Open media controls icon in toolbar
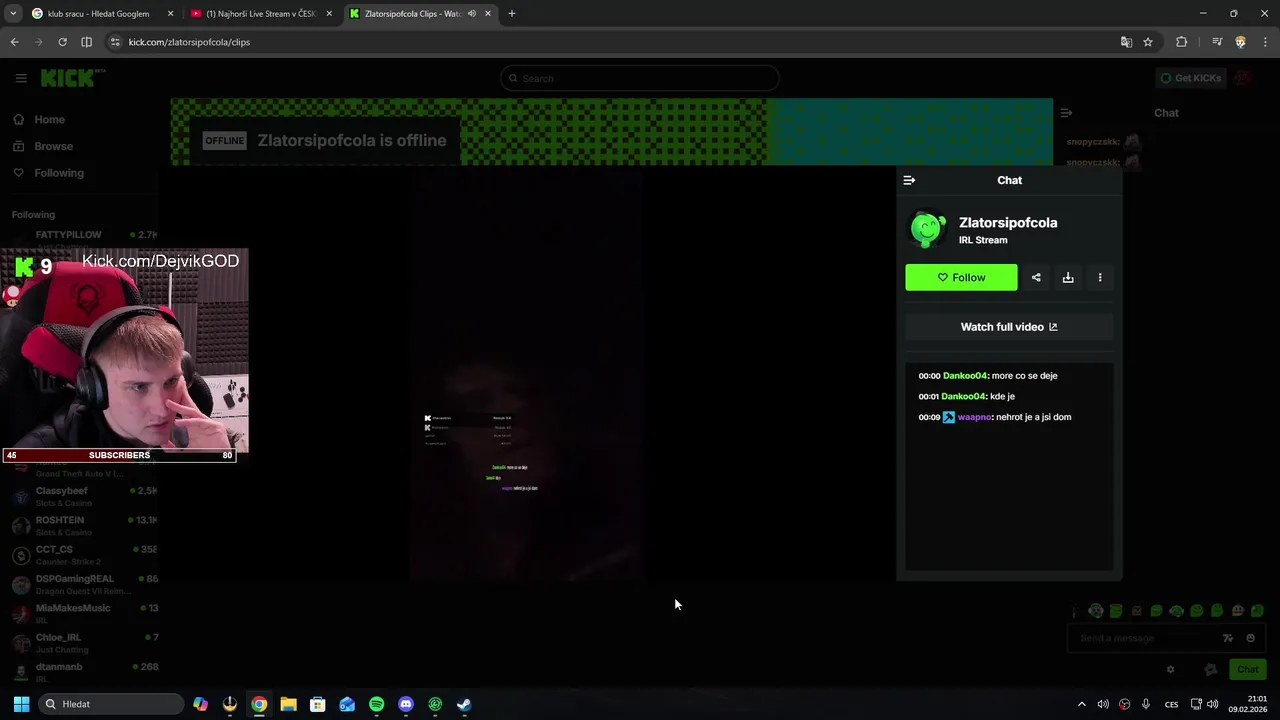The height and width of the screenshot is (720, 1280). tap(1217, 42)
